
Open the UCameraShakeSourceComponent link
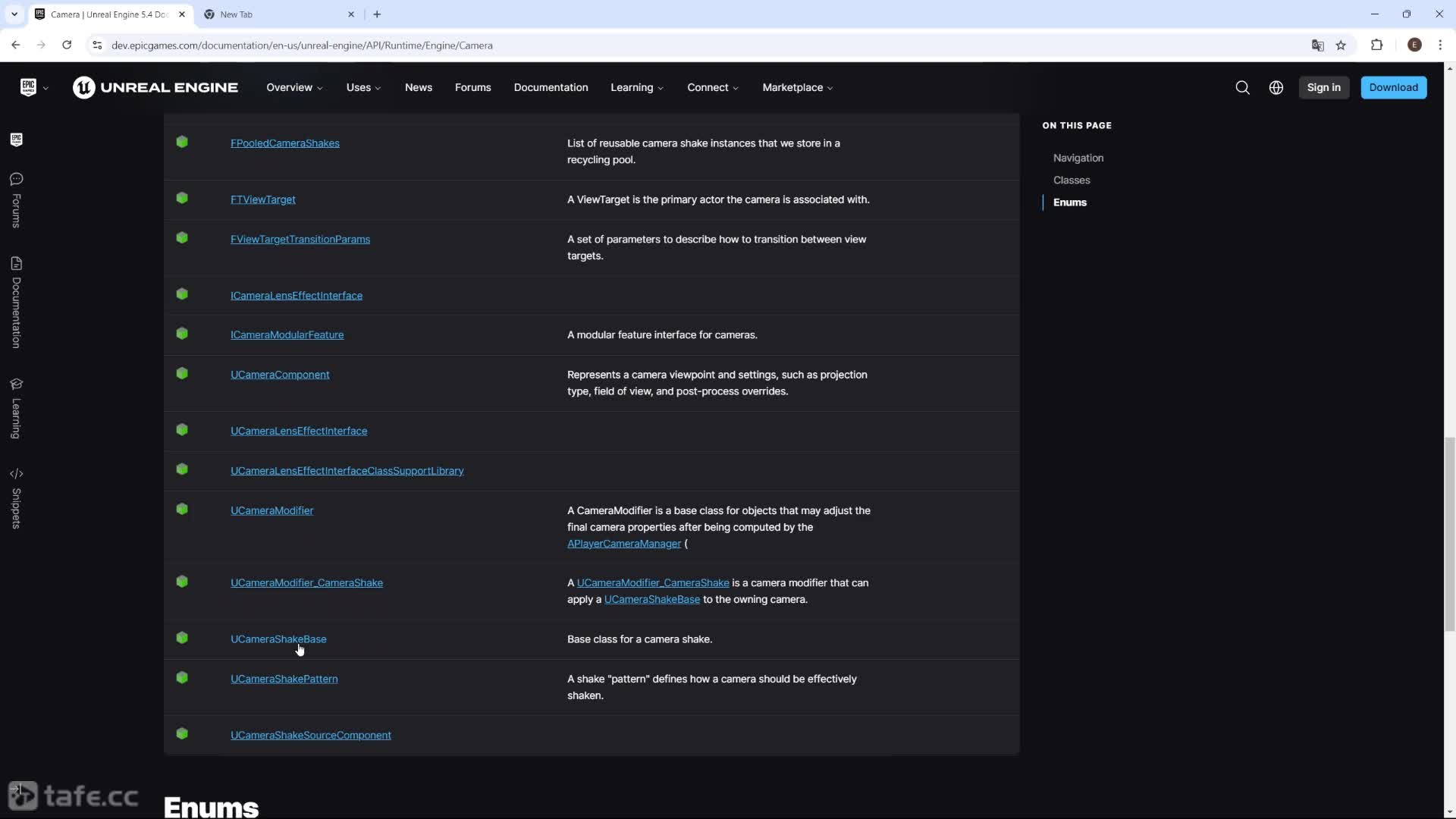coord(311,735)
